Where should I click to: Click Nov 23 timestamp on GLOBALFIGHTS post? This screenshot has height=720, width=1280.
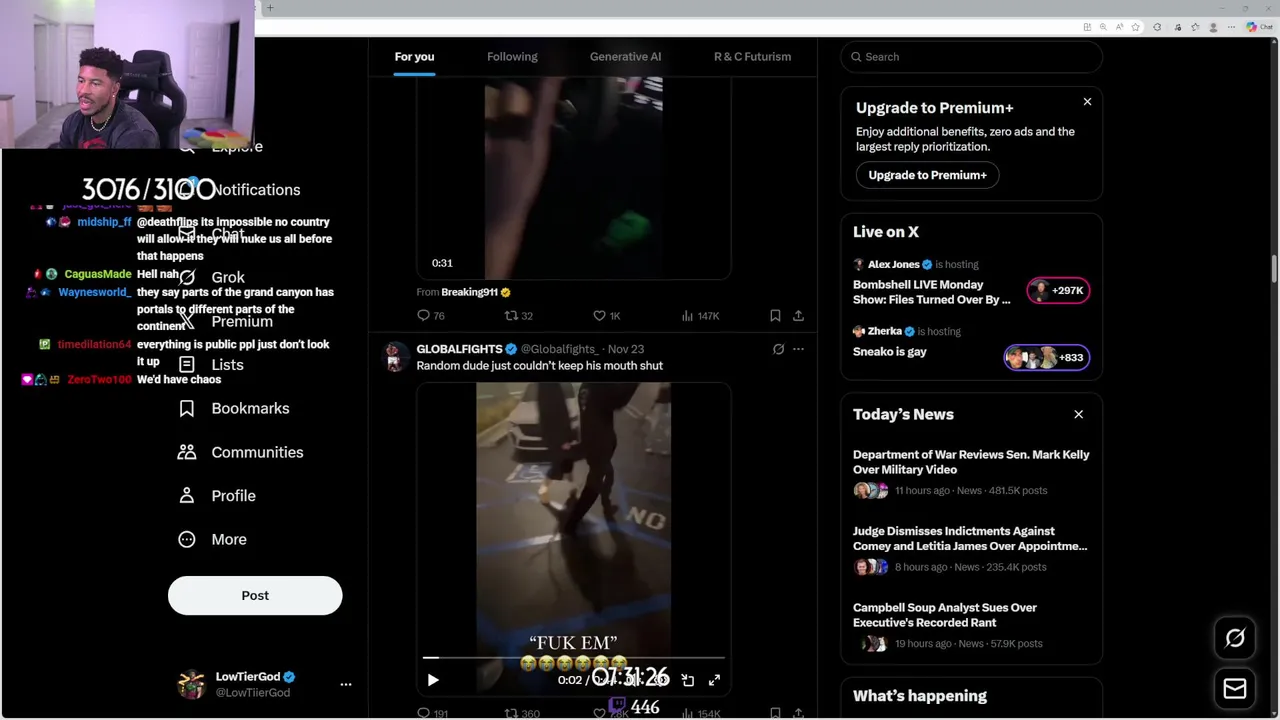(x=625, y=349)
